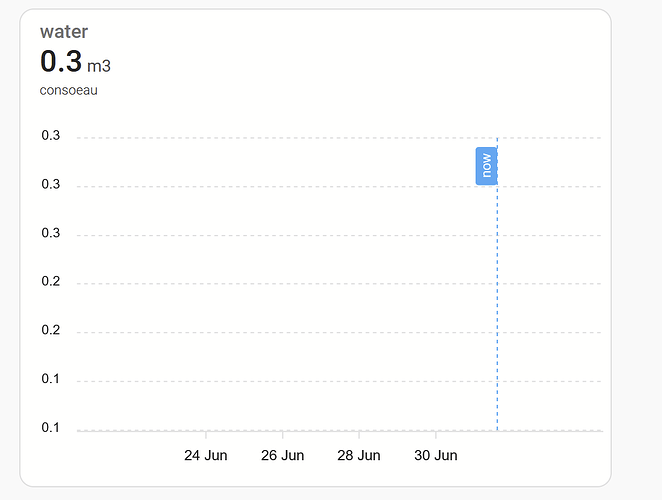Select the 30 Jun date label
662x500 pixels.
[435, 456]
